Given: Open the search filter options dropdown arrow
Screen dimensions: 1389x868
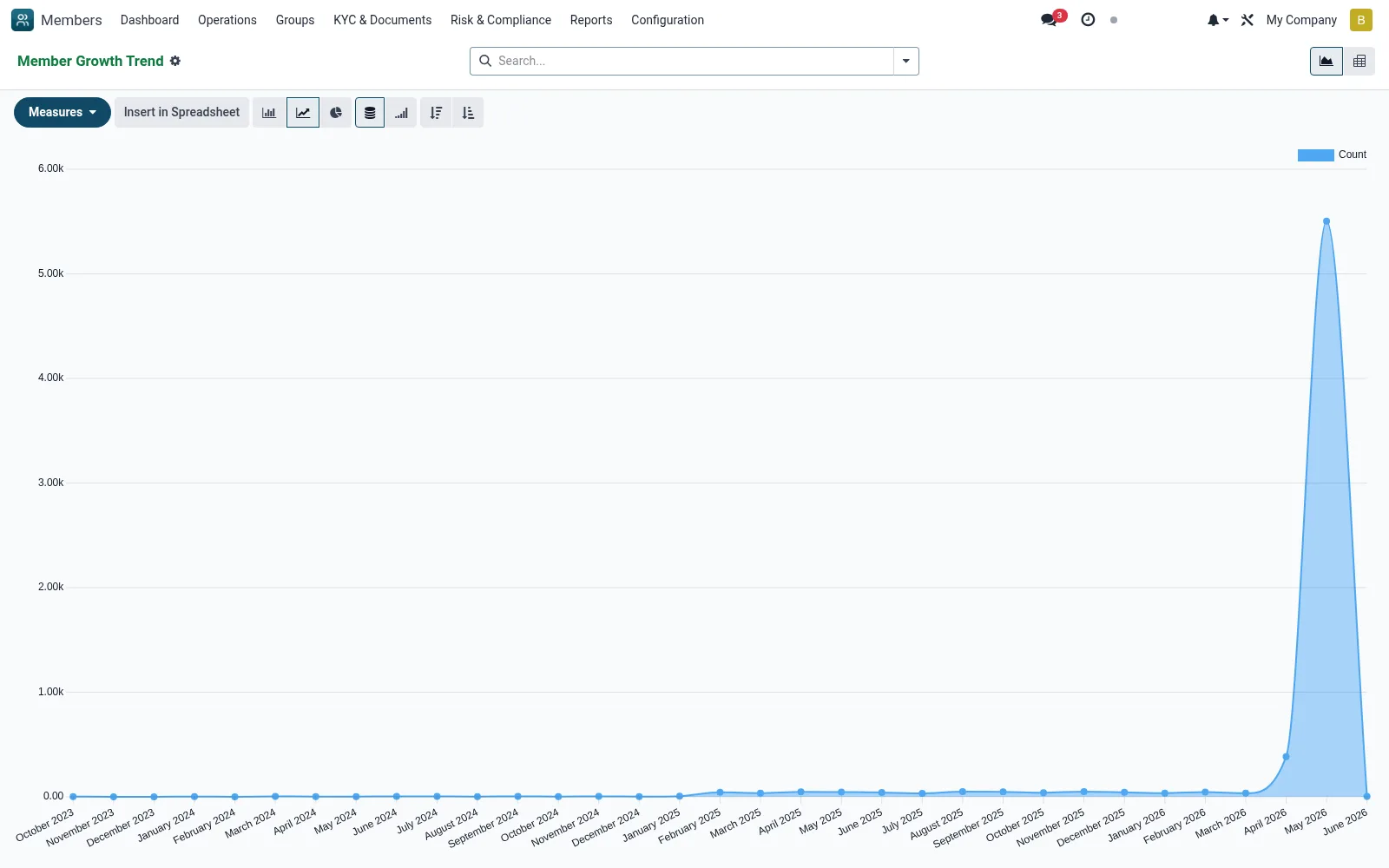Looking at the screenshot, I should (x=906, y=61).
